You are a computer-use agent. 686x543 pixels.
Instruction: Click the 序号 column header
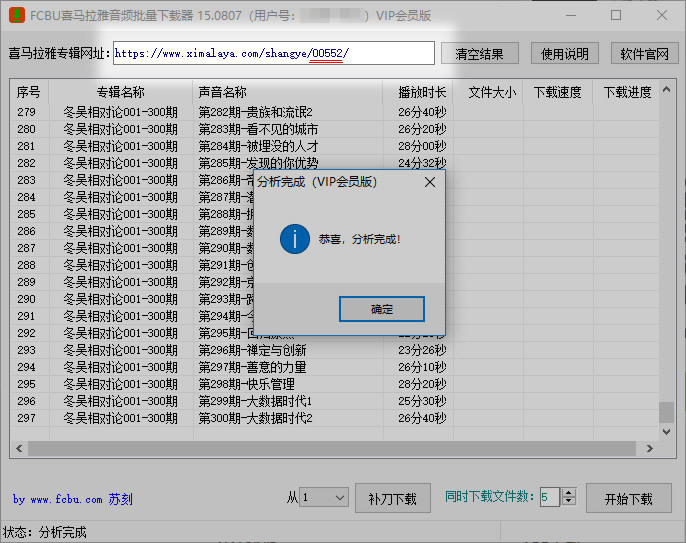(x=29, y=92)
